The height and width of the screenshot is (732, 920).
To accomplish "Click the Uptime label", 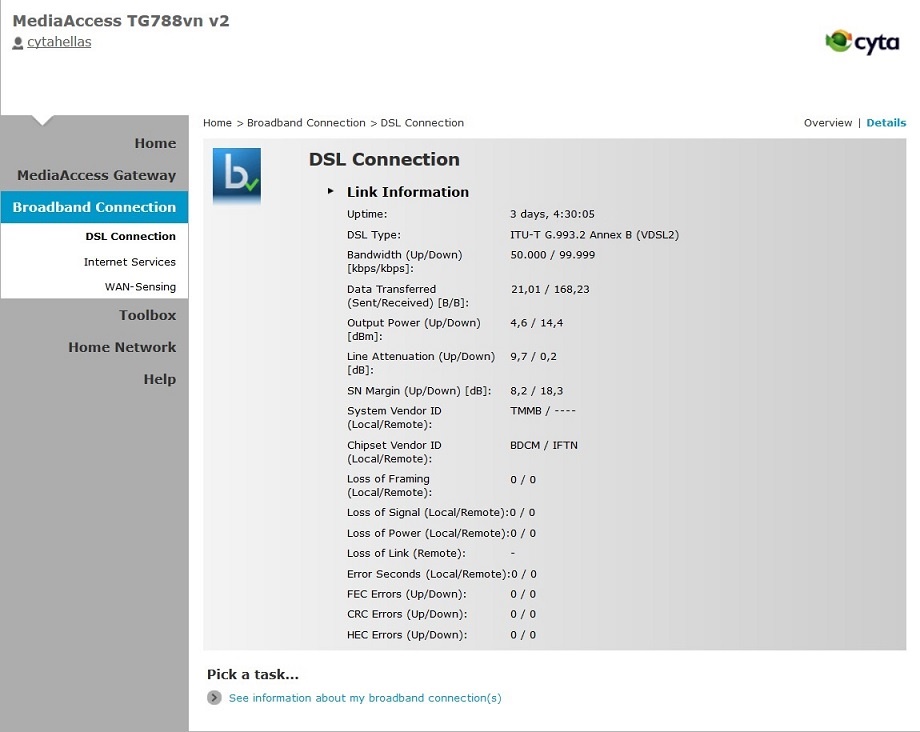I will (367, 215).
